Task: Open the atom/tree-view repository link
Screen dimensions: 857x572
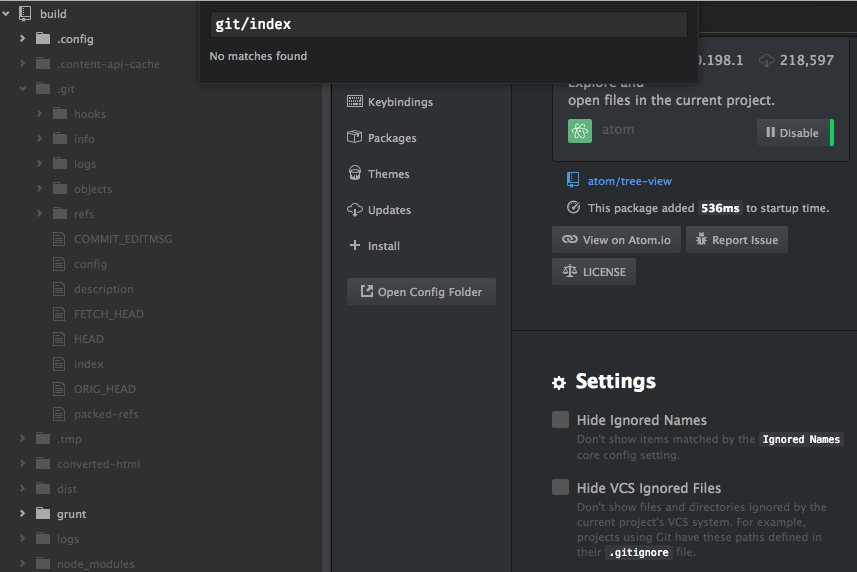Action: 630,181
